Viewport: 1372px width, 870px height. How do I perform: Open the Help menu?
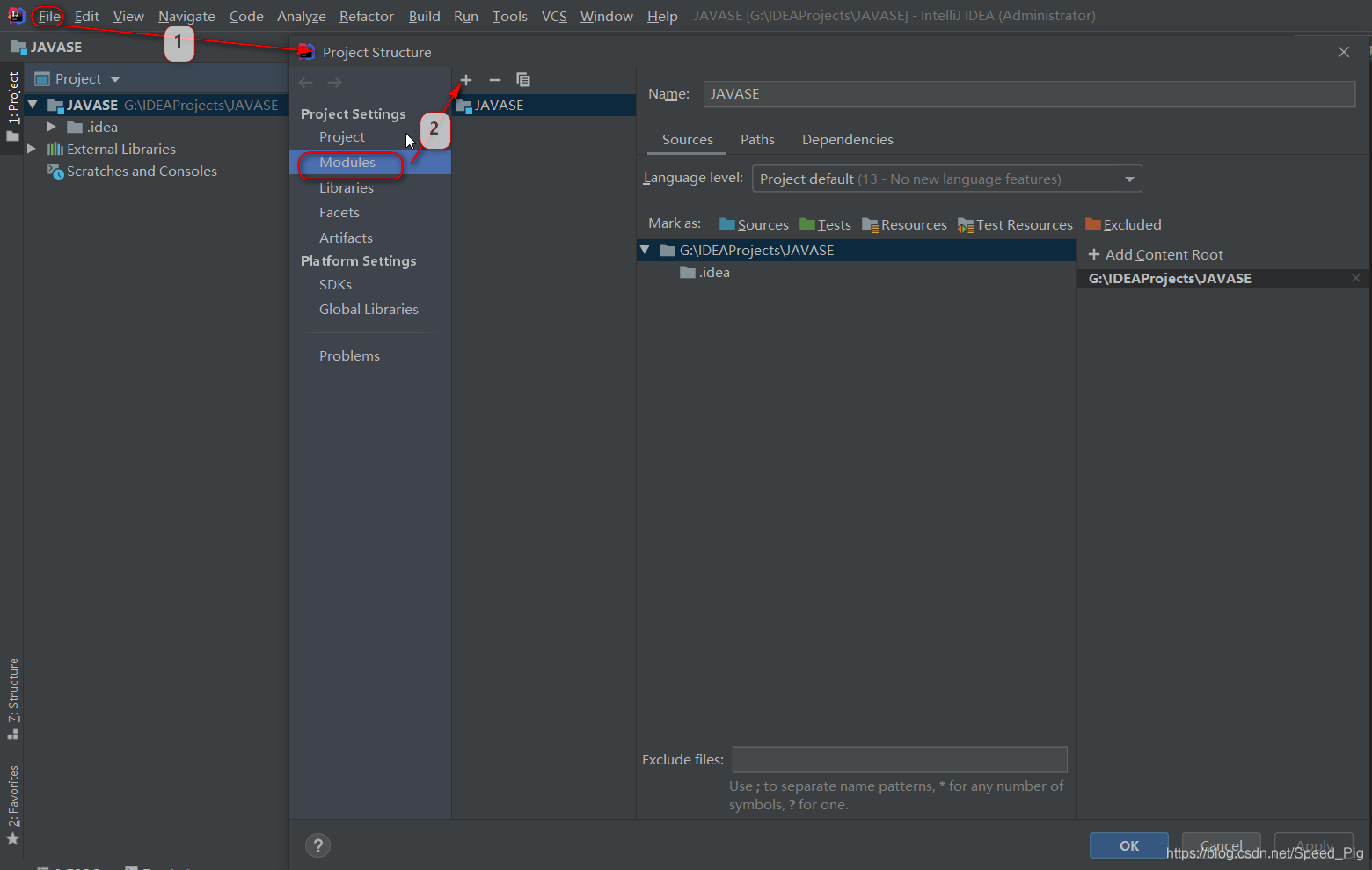[x=662, y=16]
